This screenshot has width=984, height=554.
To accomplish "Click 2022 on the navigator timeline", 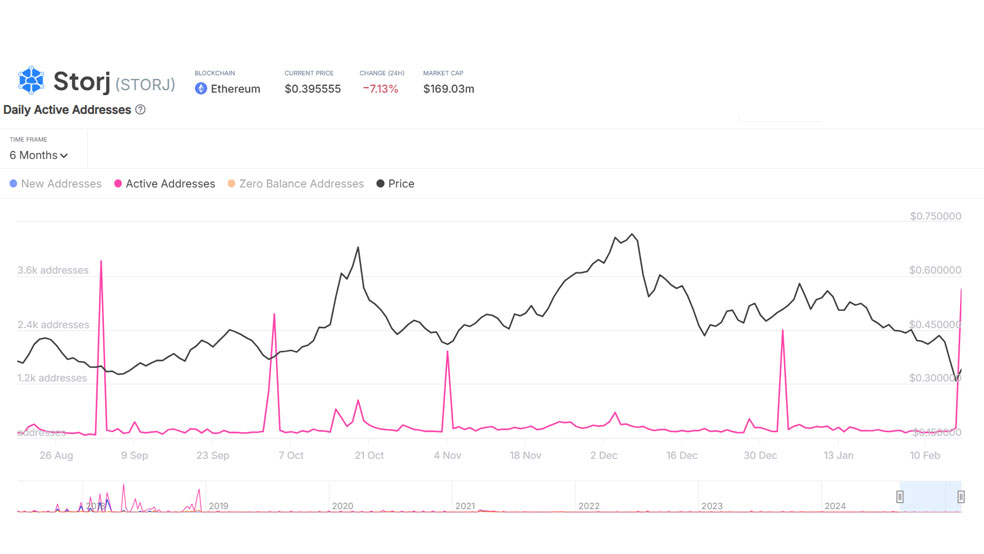I will (x=589, y=506).
